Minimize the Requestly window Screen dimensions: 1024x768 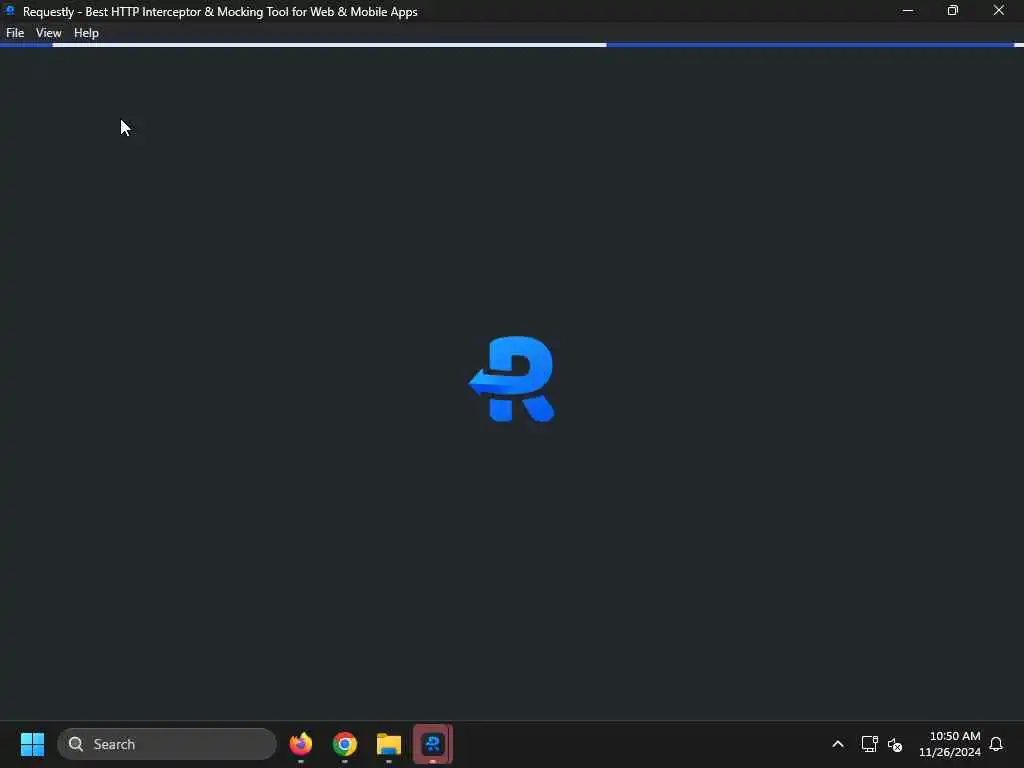pos(908,11)
